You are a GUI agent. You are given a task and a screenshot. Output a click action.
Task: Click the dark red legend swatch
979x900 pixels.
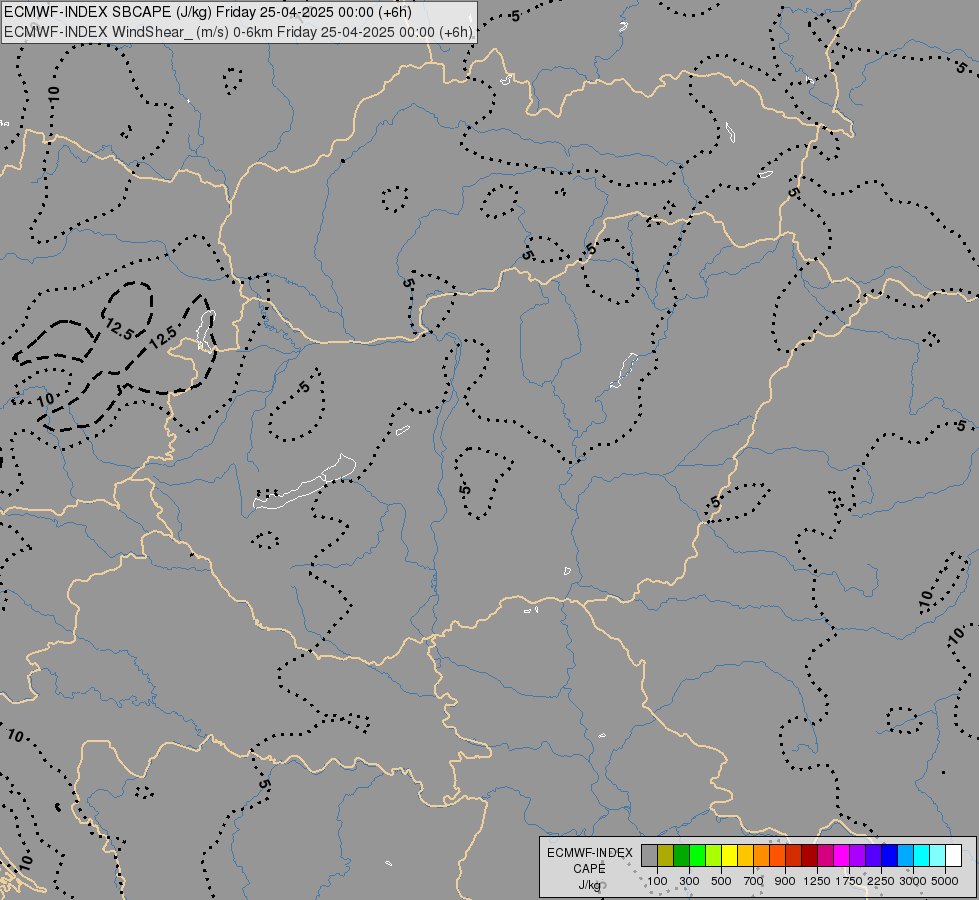coord(810,855)
